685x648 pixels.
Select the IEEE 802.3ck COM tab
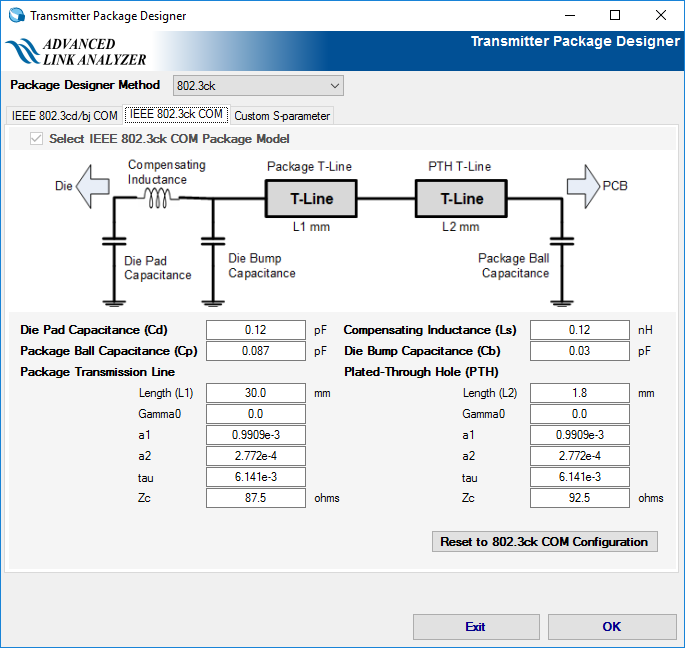tap(177, 115)
